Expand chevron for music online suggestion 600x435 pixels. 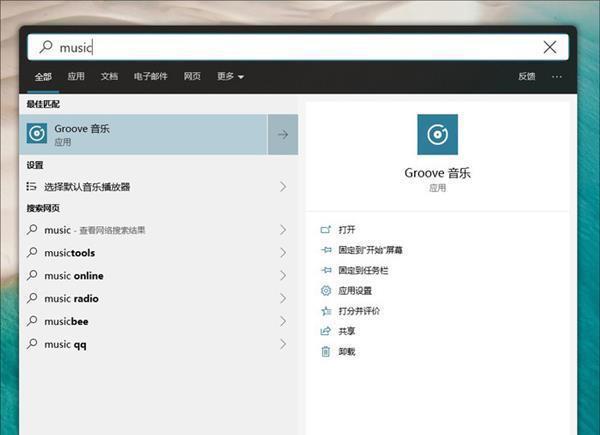click(283, 275)
